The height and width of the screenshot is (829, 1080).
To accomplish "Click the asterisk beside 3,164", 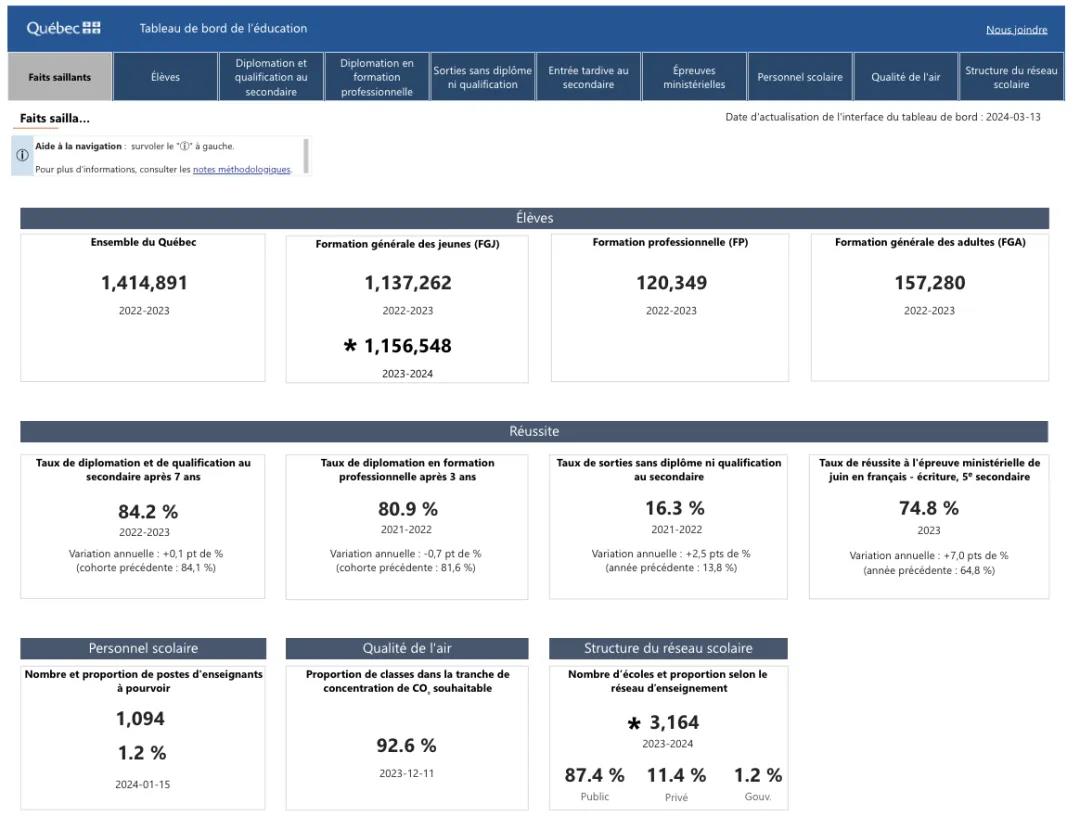I will coord(634,723).
